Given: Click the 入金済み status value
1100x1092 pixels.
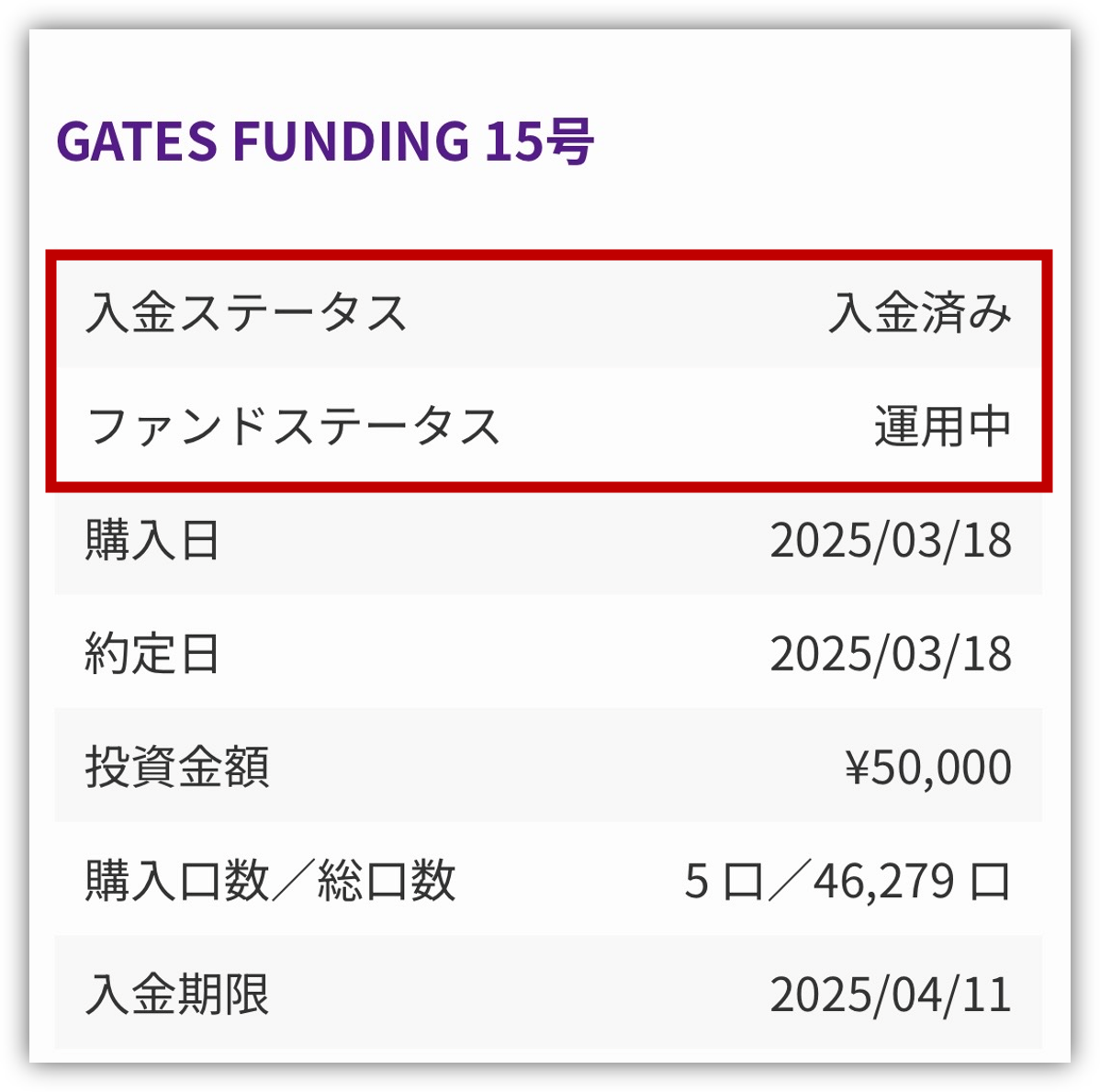Looking at the screenshot, I should 920,312.
